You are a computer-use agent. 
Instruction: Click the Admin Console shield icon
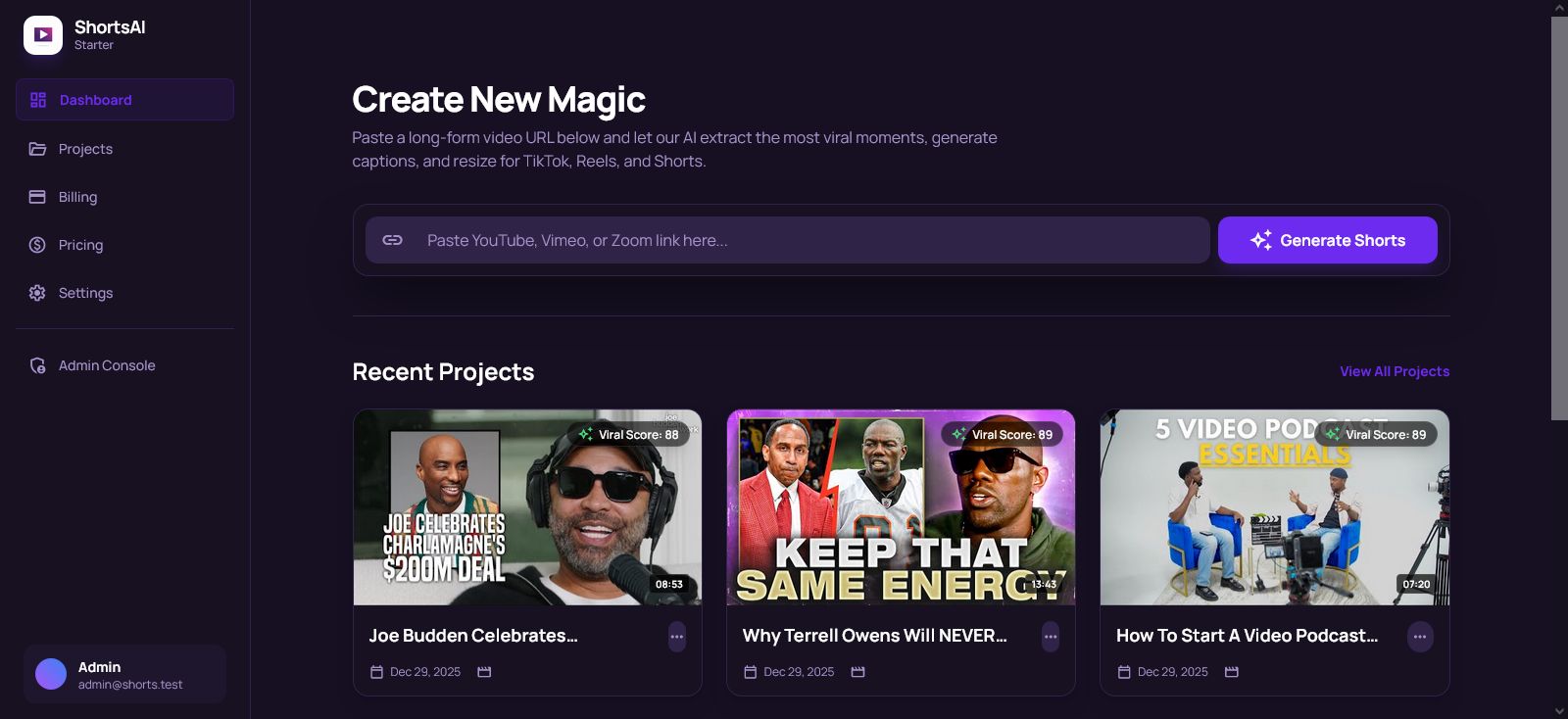pyautogui.click(x=37, y=365)
